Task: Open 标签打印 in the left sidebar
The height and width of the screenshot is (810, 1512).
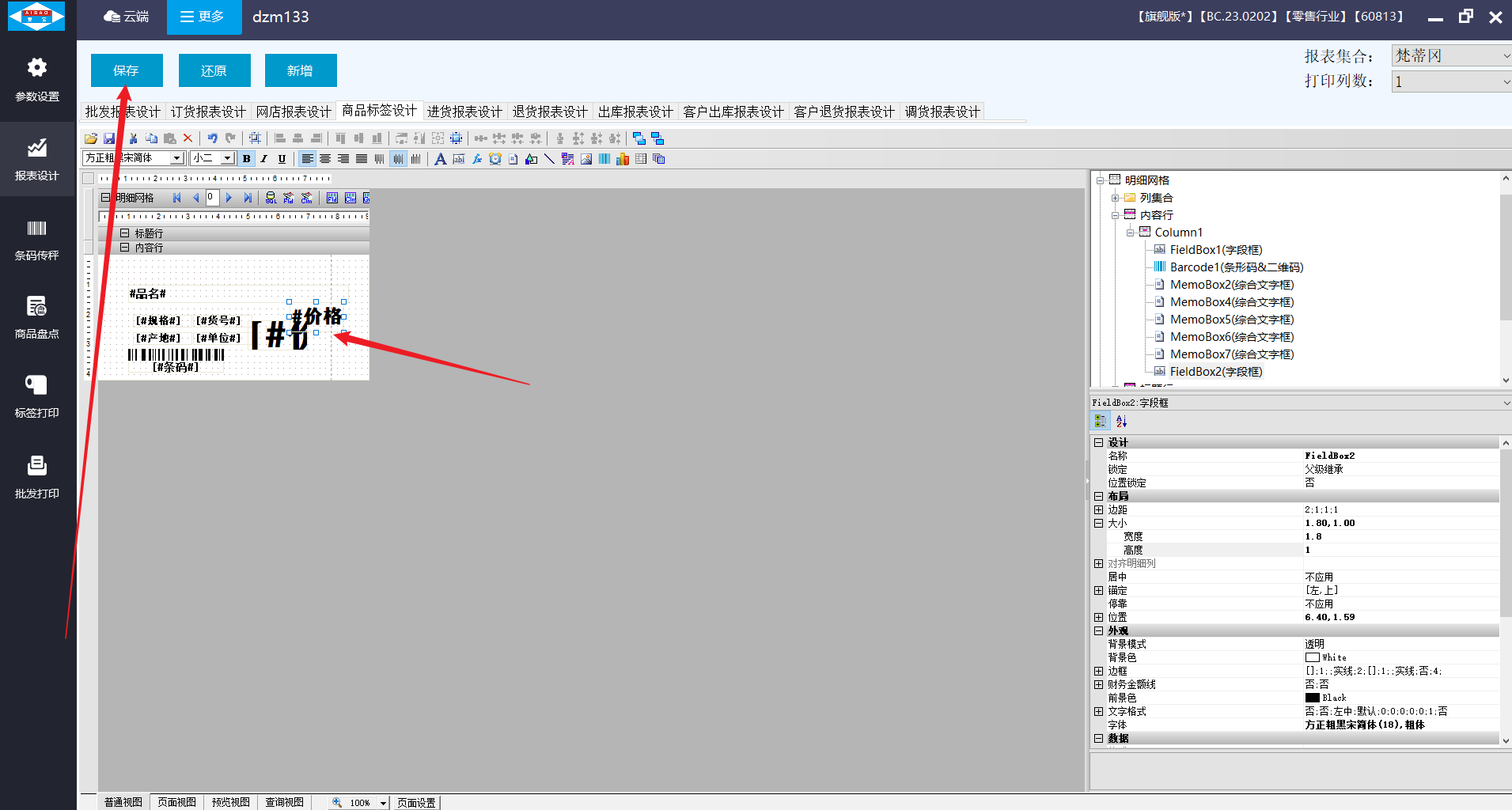Action: click(x=37, y=397)
